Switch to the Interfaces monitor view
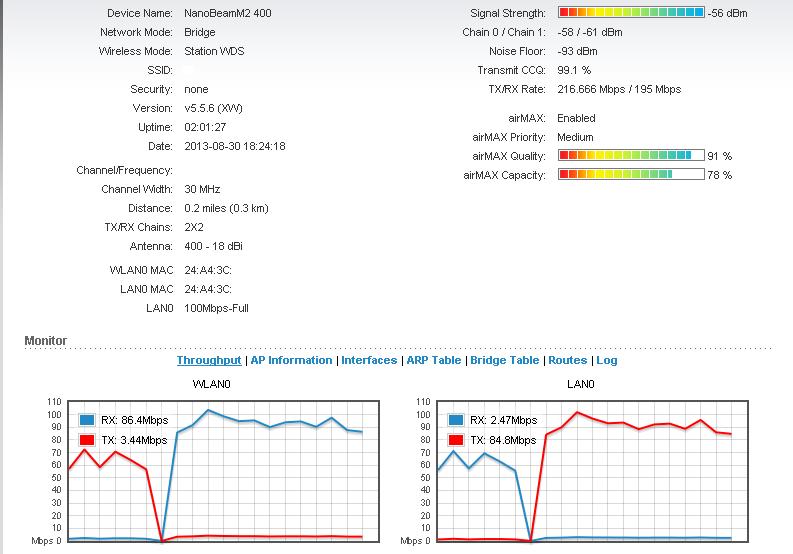The height and width of the screenshot is (554, 793). [369, 360]
